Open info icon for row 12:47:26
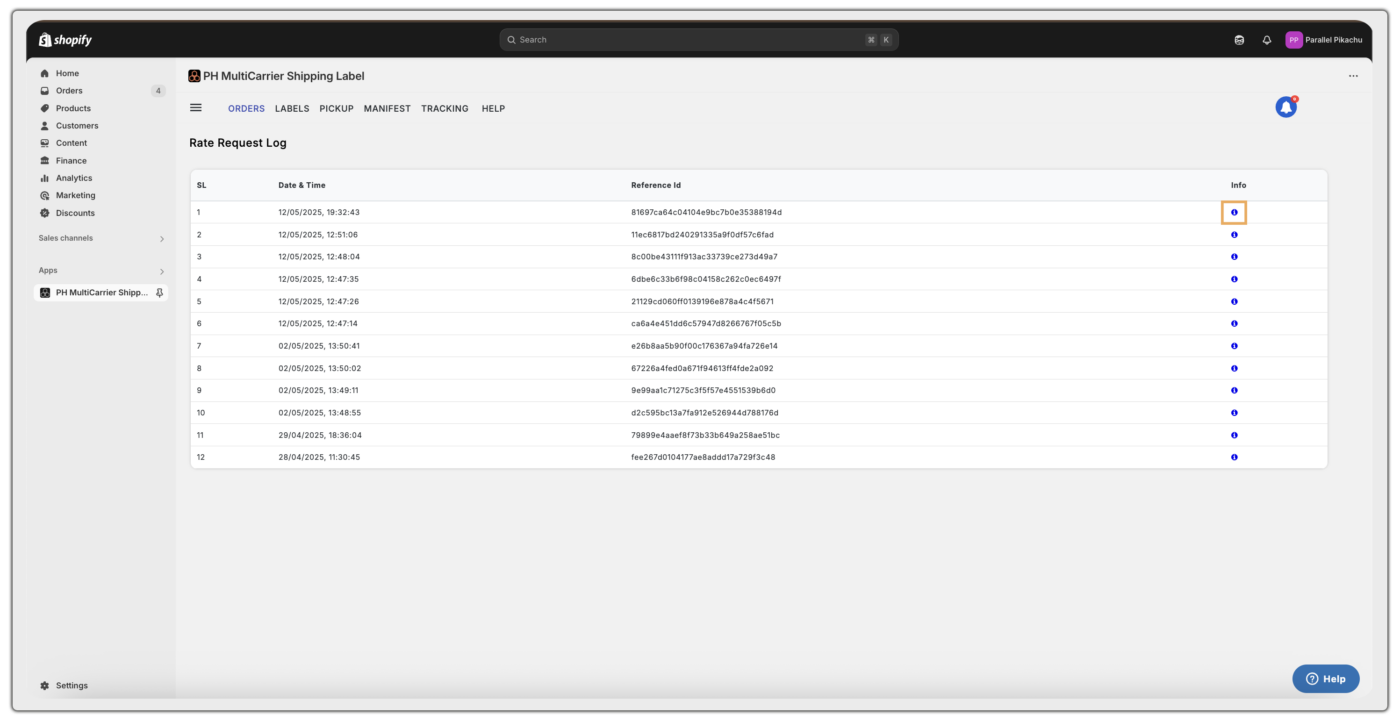 coord(1234,301)
